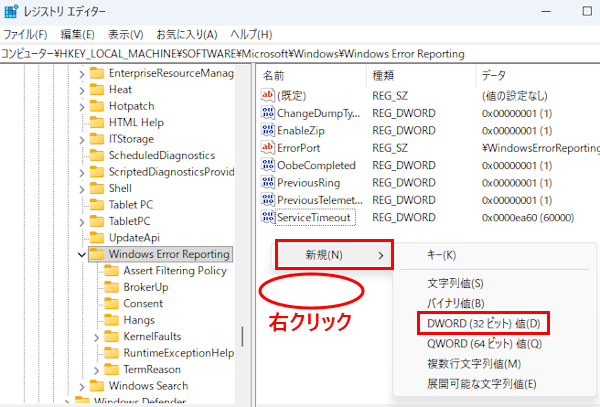This screenshot has width=600, height=407.
Task: Expand the Windows Search tree node
Action: pos(82,386)
